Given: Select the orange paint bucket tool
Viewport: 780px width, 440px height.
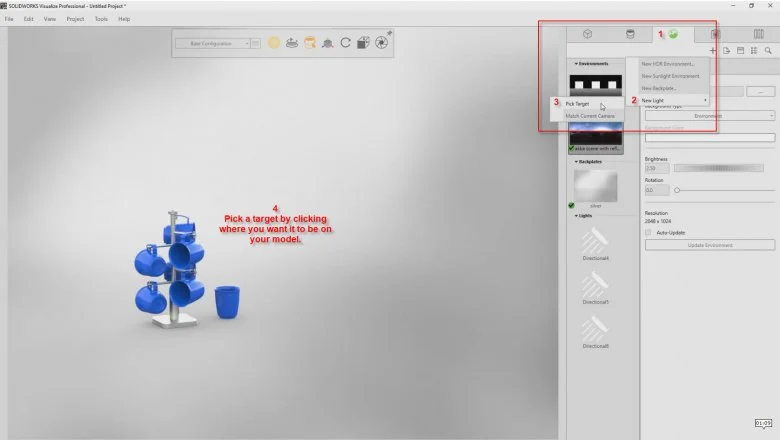Looking at the screenshot, I should pos(310,43).
